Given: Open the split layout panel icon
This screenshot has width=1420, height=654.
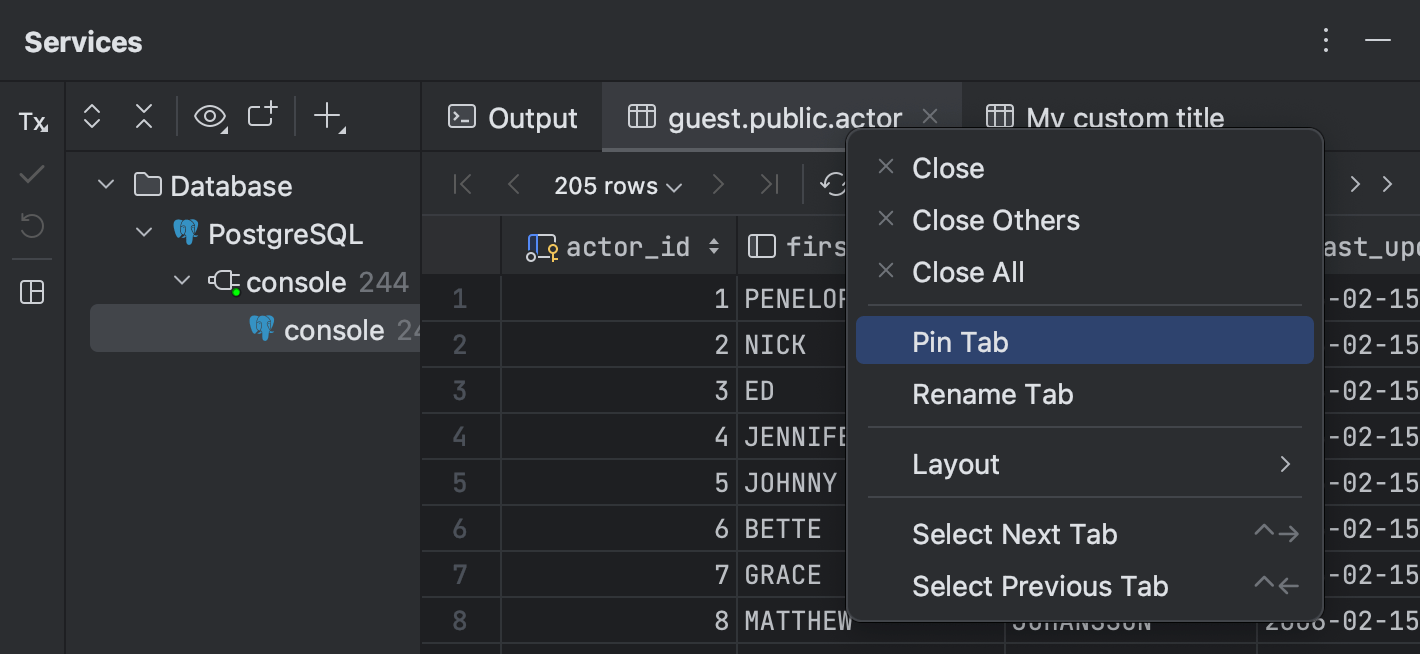Looking at the screenshot, I should pyautogui.click(x=31, y=292).
